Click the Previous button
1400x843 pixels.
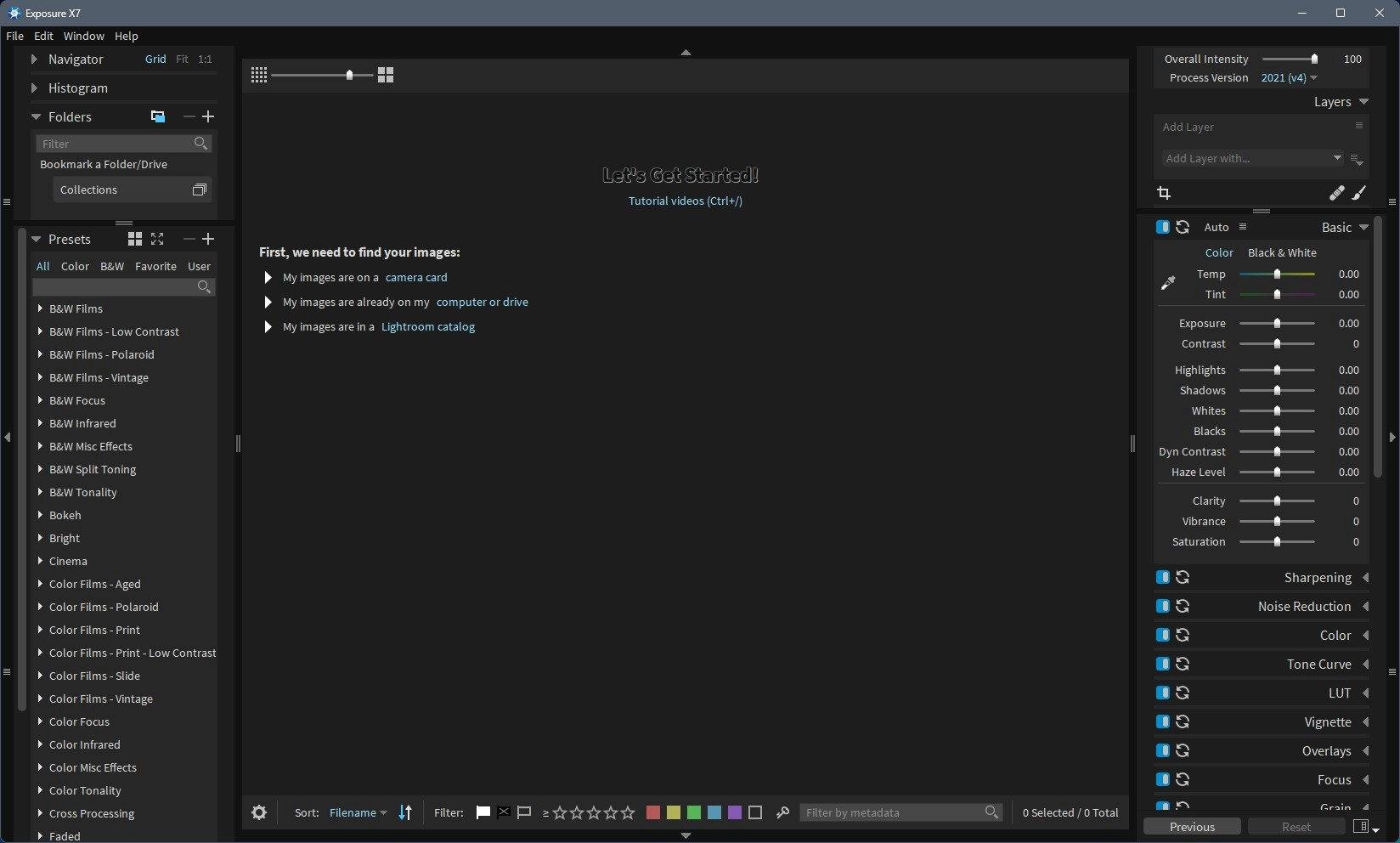(x=1192, y=827)
